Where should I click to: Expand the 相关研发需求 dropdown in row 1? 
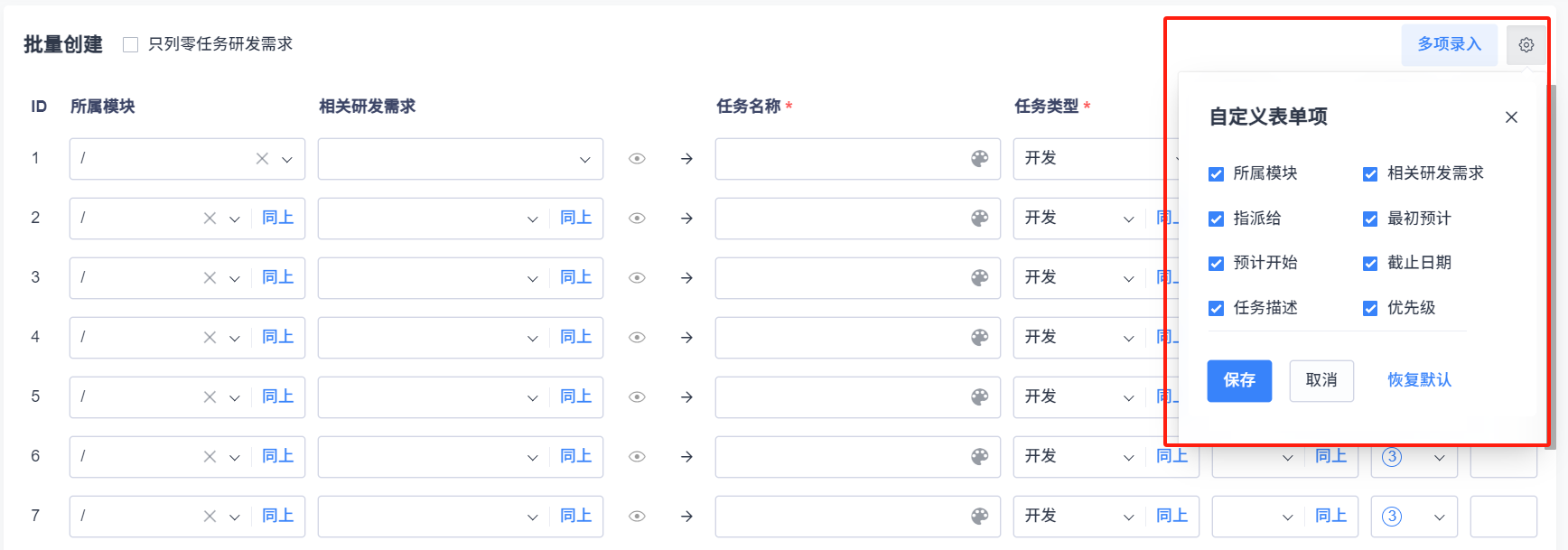[584, 160]
